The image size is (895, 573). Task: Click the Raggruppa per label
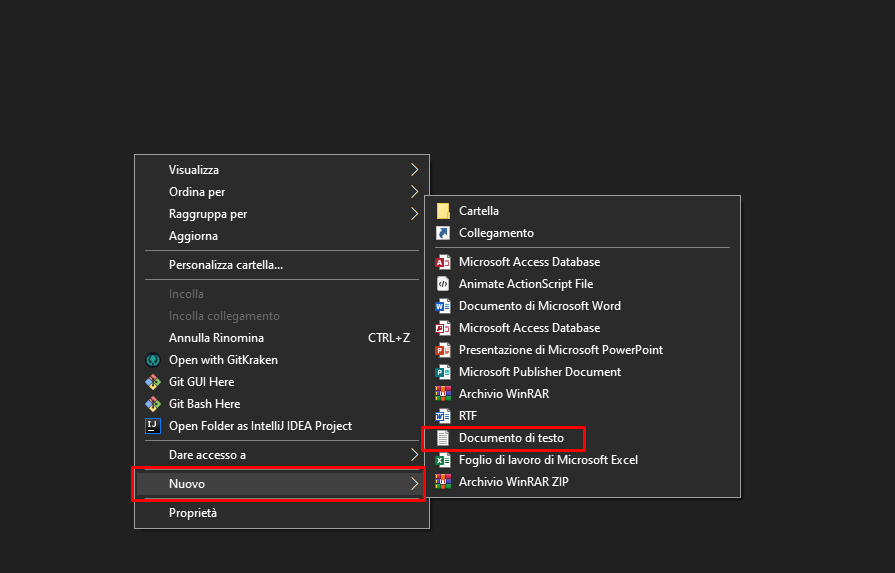(x=208, y=214)
